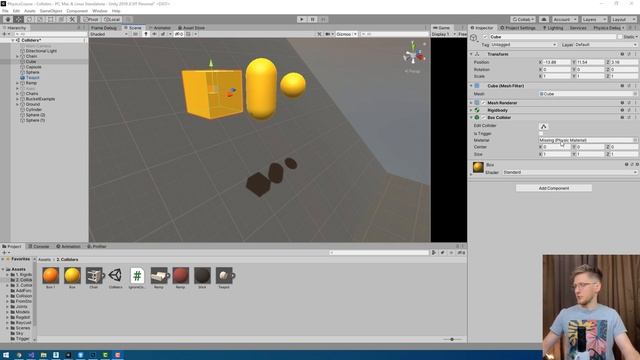Select the red Ramp material asset
640x360 pixels.
pyautogui.click(x=180, y=276)
